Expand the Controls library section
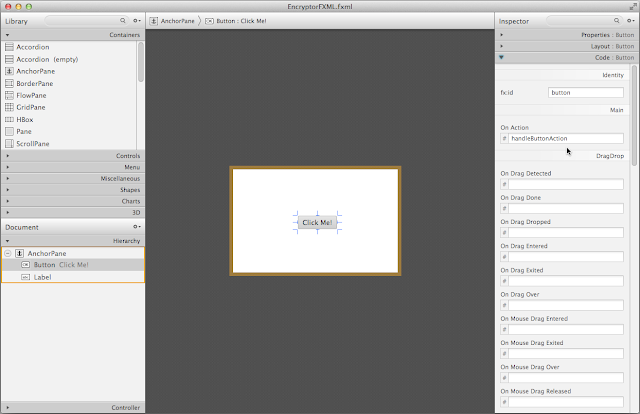Viewport: 640px width, 414px height. 7,156
